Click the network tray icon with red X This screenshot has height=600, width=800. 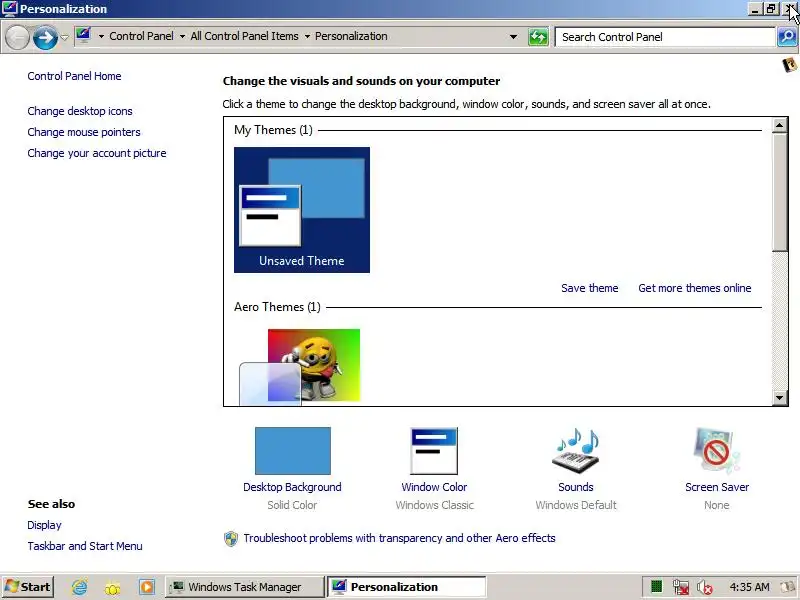(x=681, y=587)
